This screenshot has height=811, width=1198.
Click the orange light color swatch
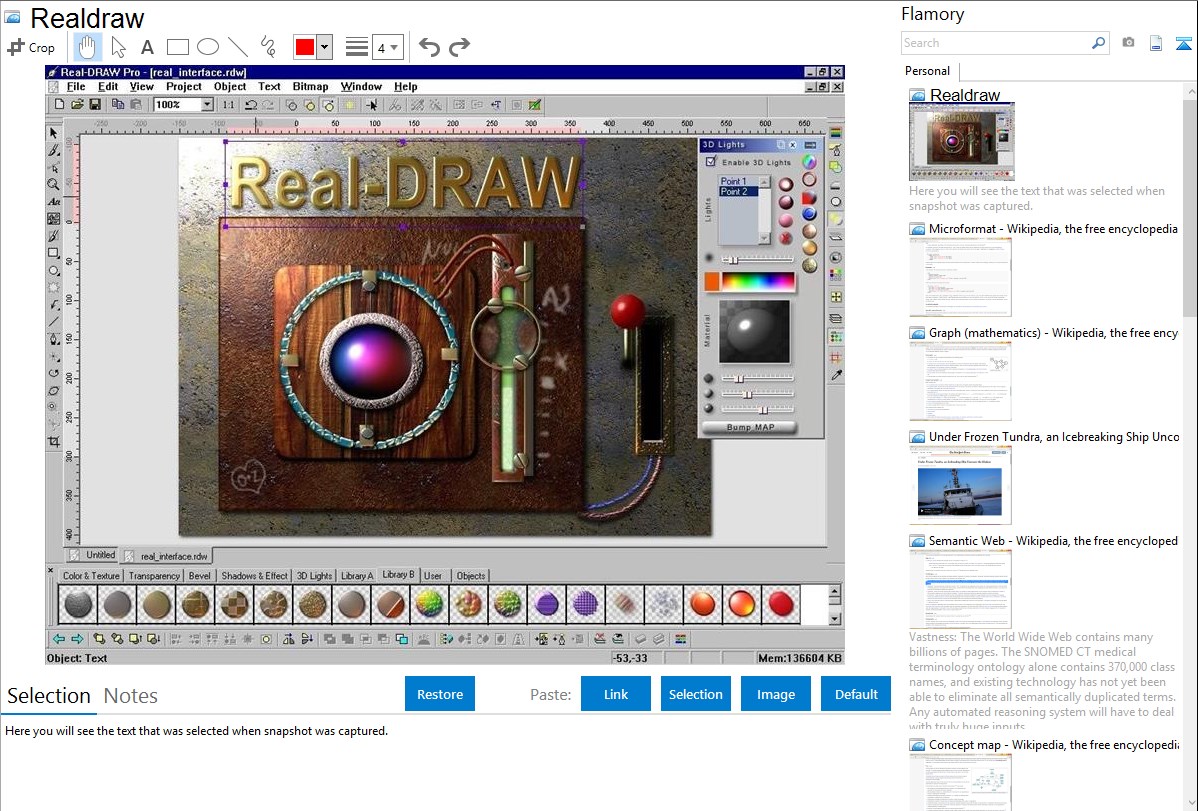click(711, 282)
